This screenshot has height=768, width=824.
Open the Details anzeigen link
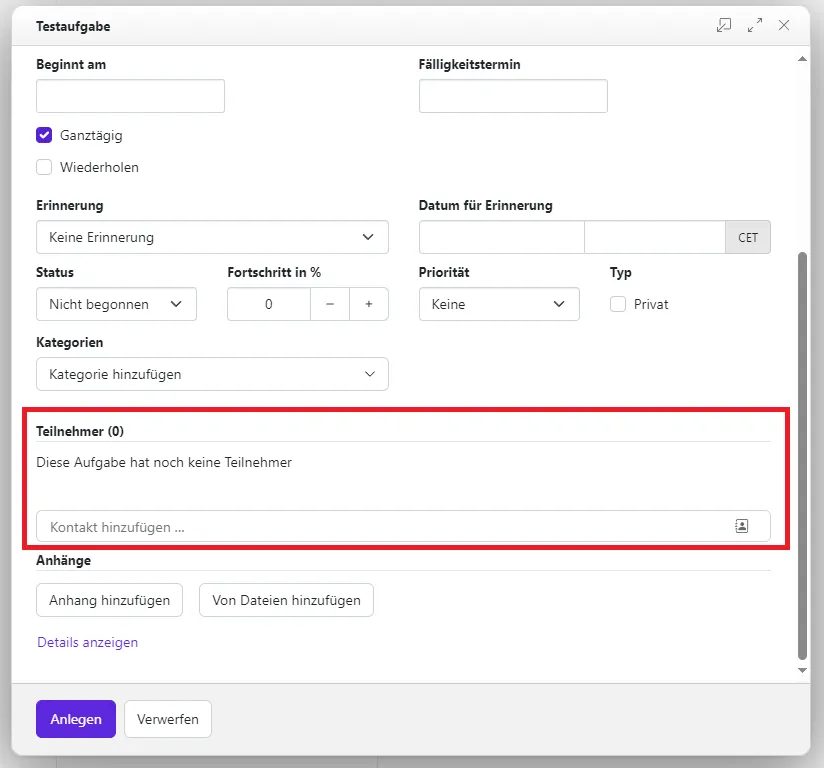88,643
